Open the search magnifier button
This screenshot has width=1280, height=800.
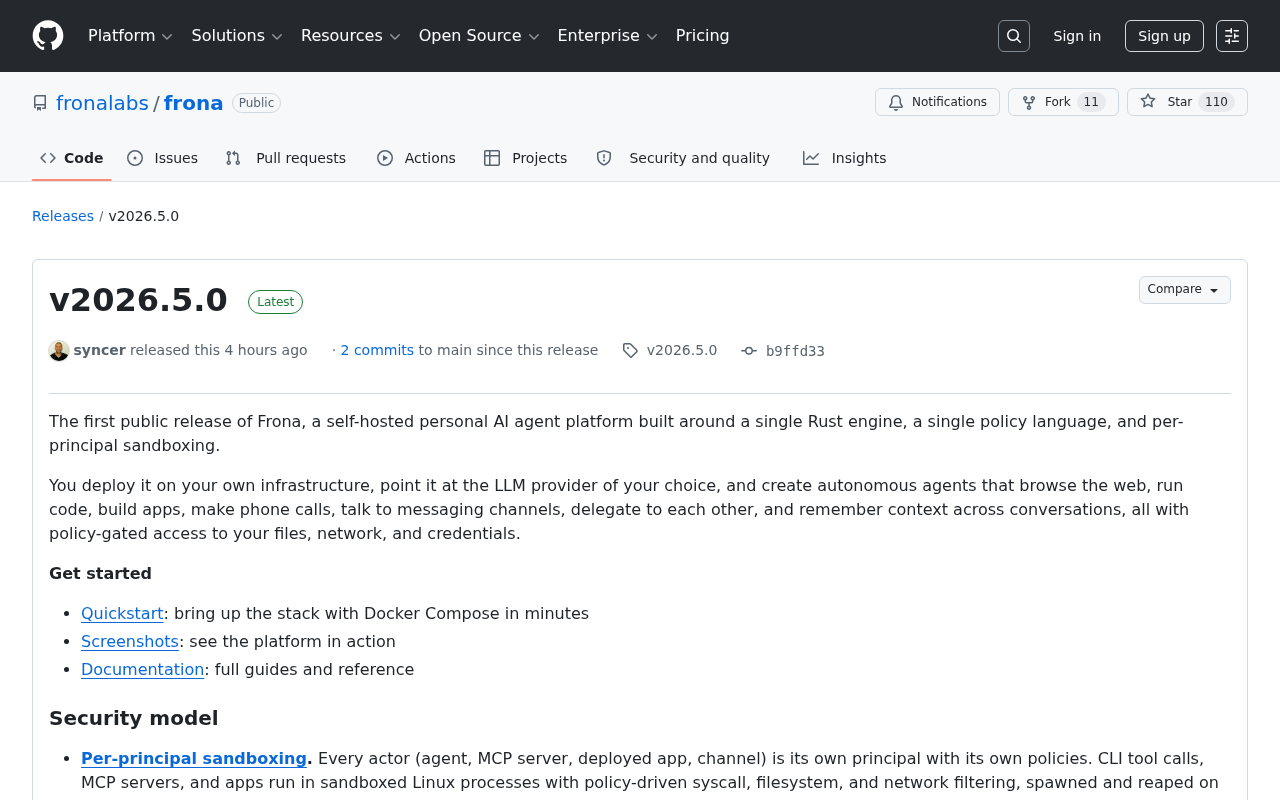tap(1014, 36)
